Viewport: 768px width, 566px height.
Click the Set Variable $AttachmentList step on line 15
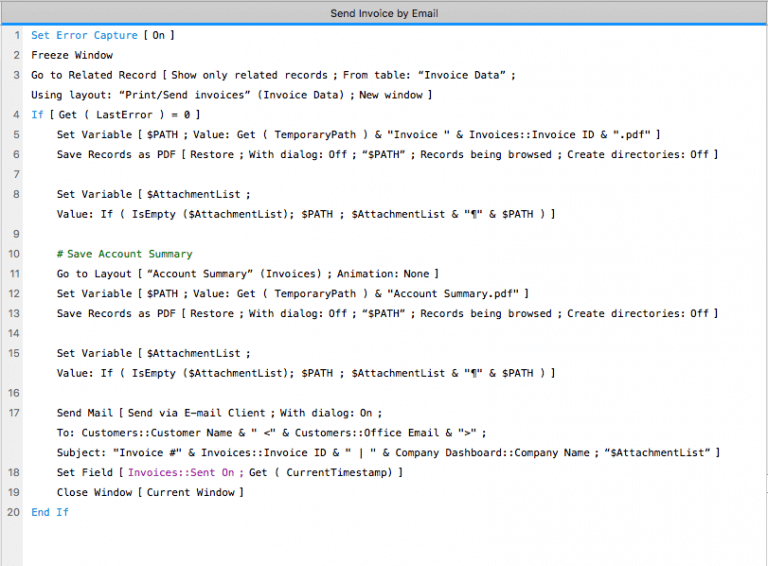pyautogui.click(x=153, y=354)
